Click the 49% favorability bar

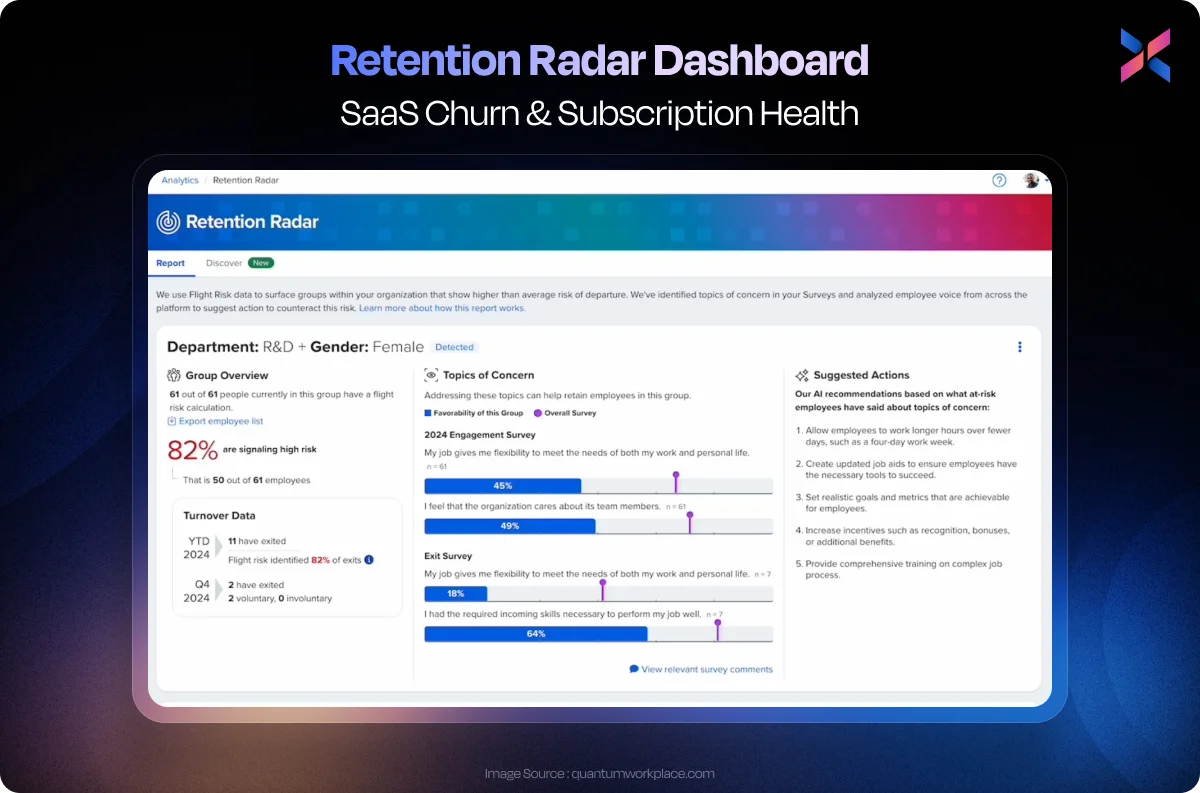point(510,526)
